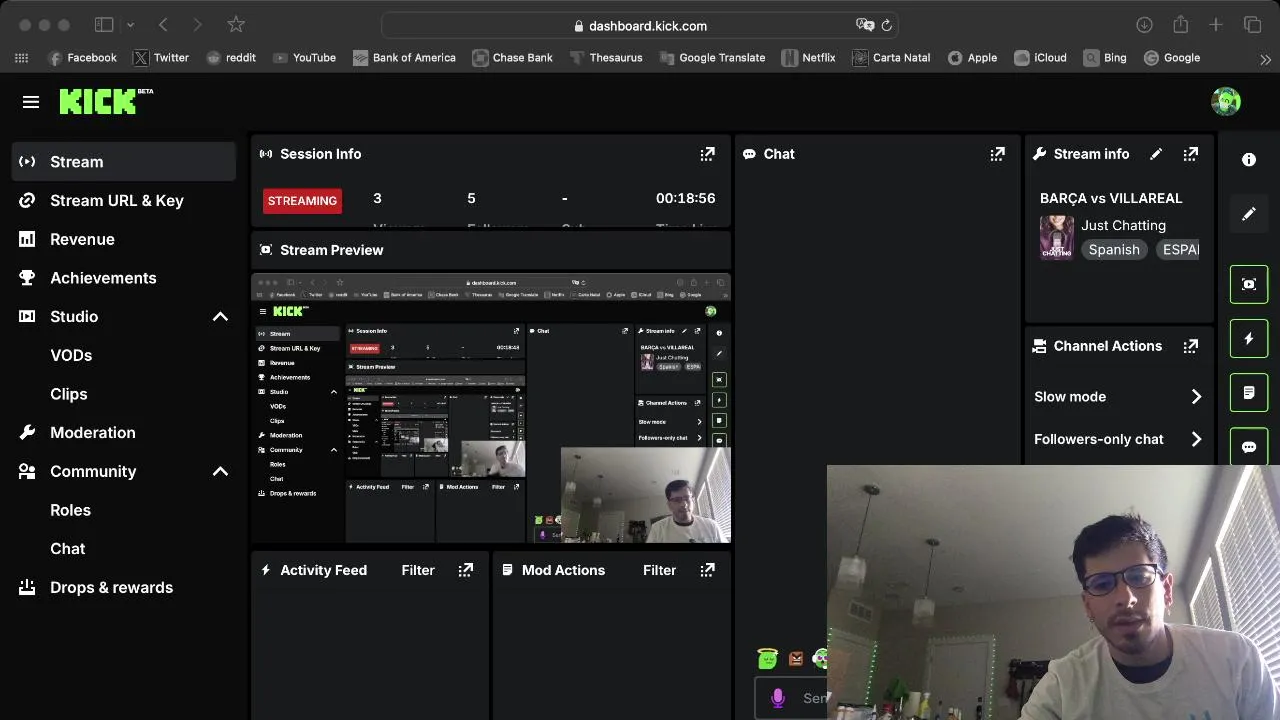
Task: Click the green halo emote in chat
Action: pos(767,658)
